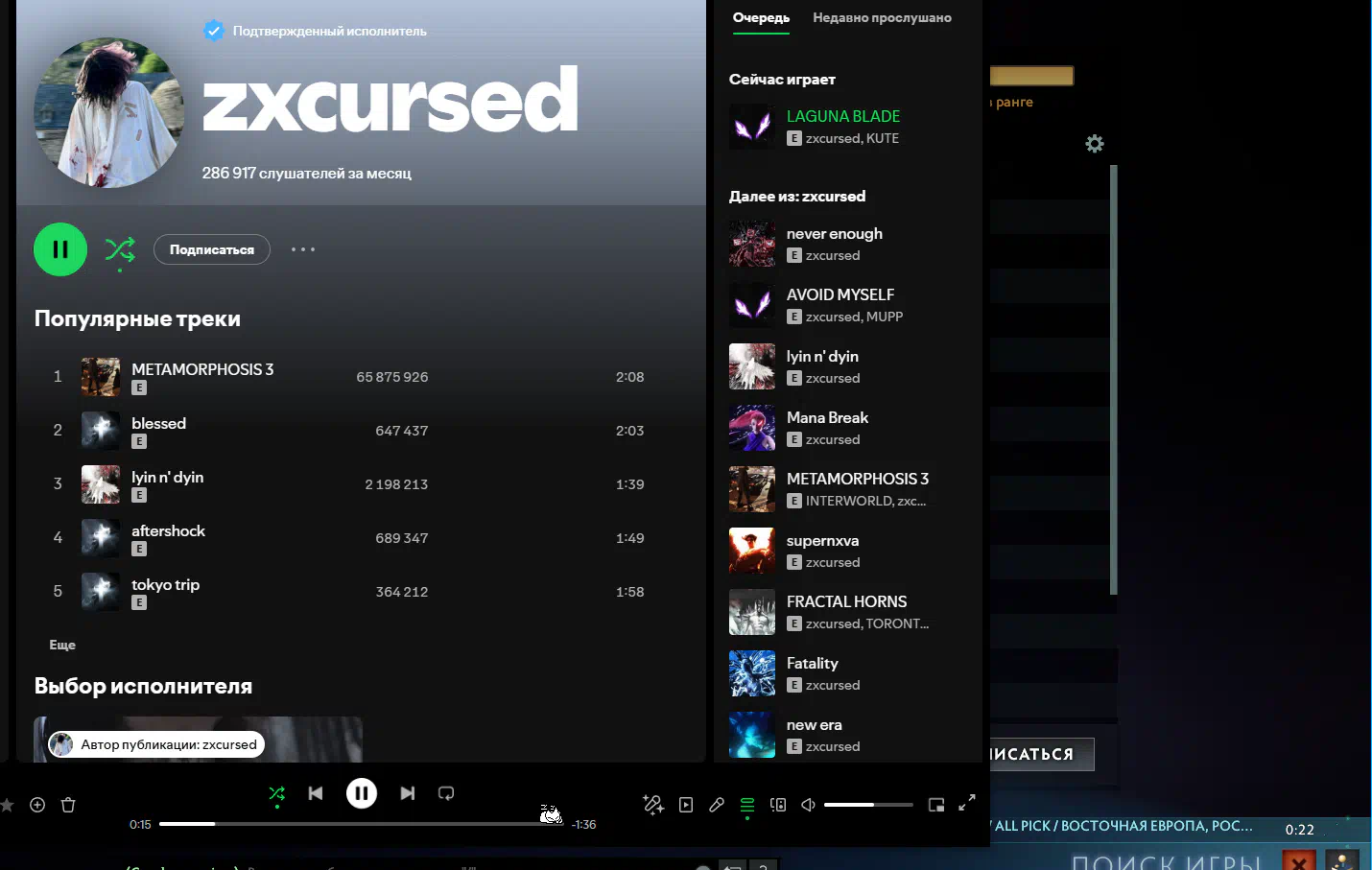
Task: Click the Подписаться follow button
Action: tap(212, 249)
